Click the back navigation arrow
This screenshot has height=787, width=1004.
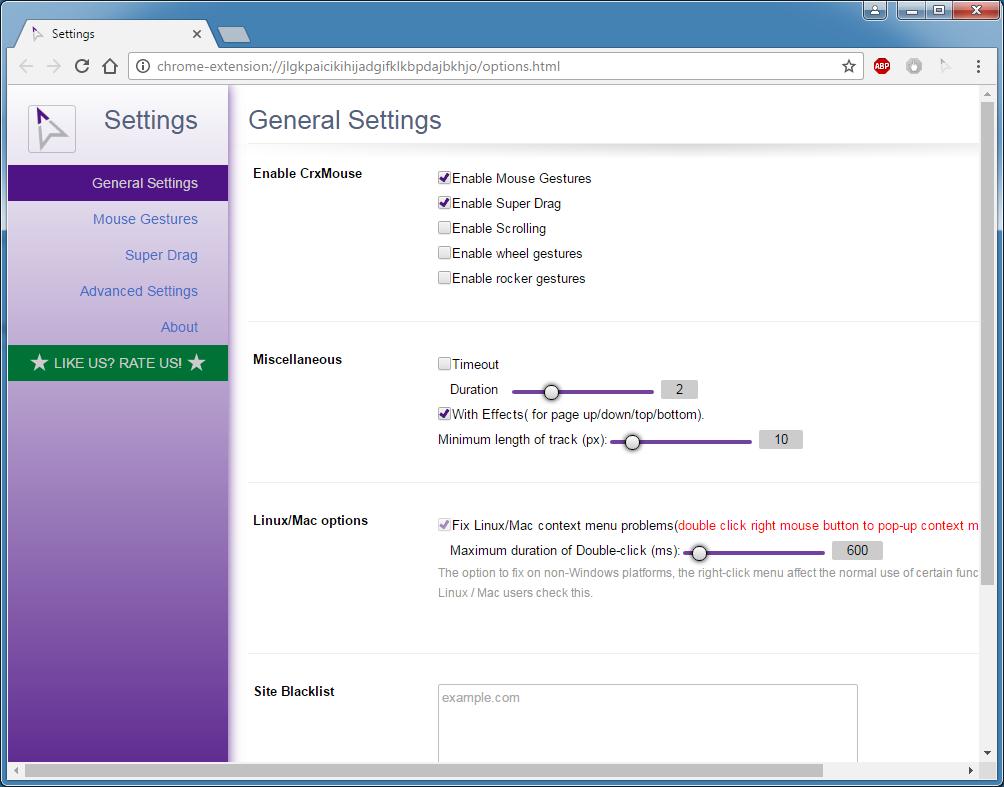26,66
